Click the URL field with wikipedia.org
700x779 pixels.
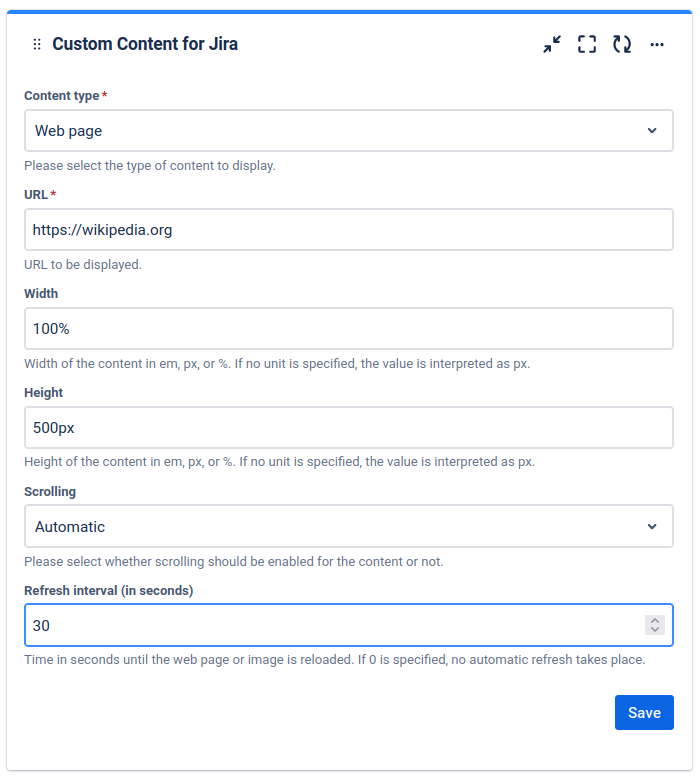(x=348, y=230)
